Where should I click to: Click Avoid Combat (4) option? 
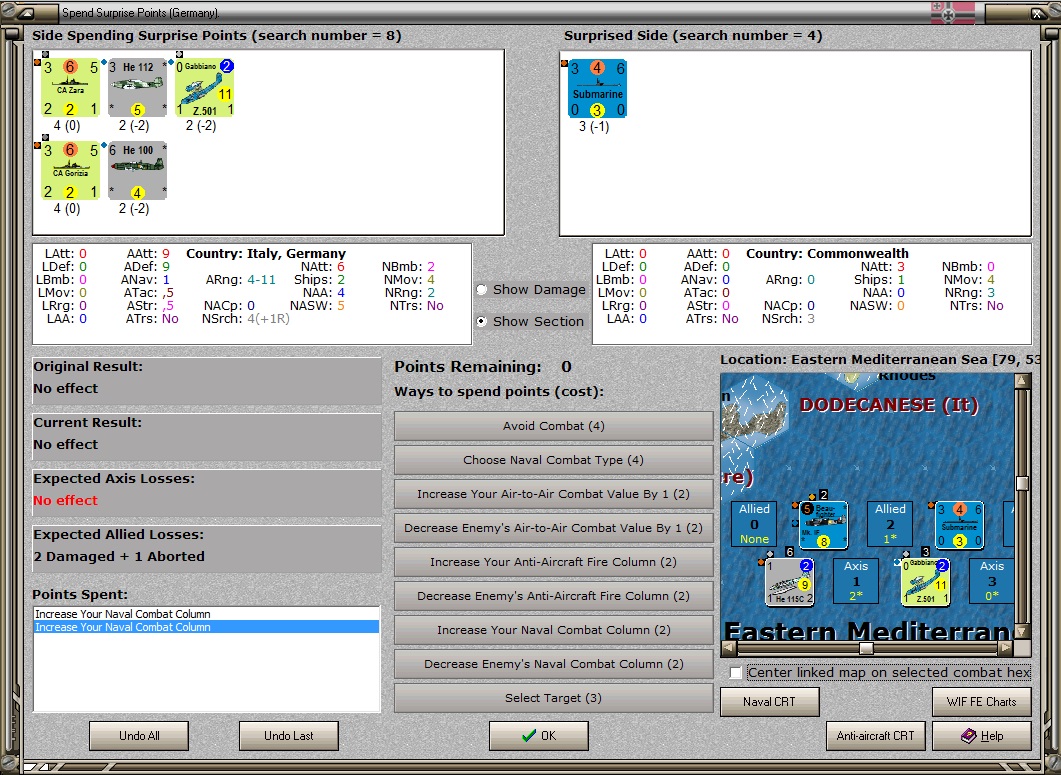(554, 426)
